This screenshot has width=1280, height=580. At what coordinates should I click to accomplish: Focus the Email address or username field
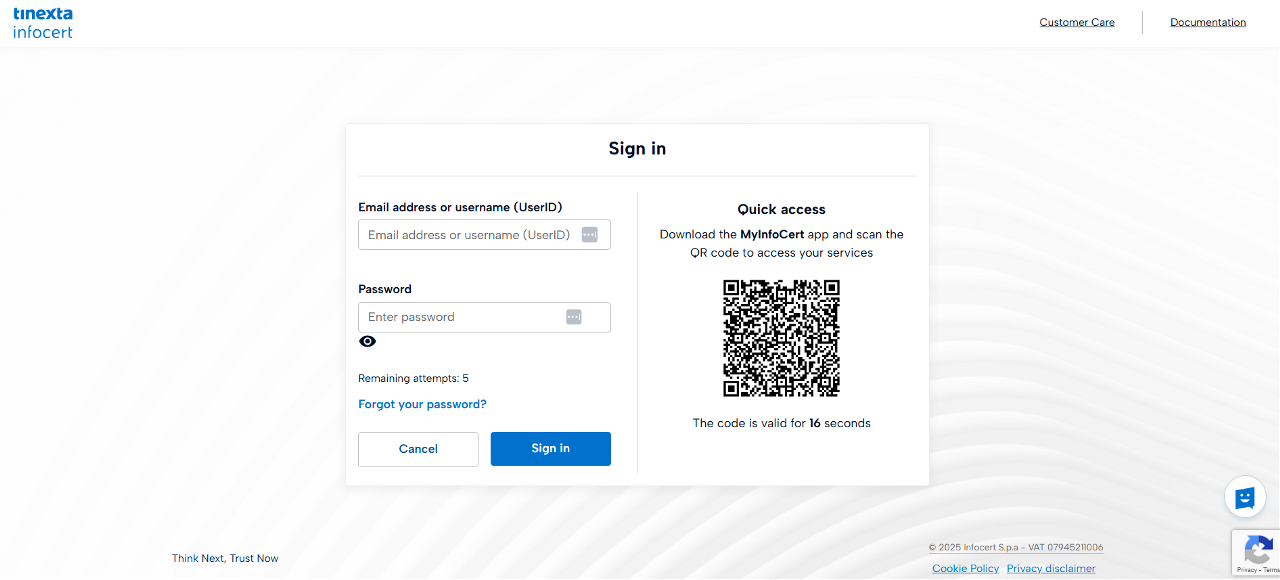click(468, 235)
